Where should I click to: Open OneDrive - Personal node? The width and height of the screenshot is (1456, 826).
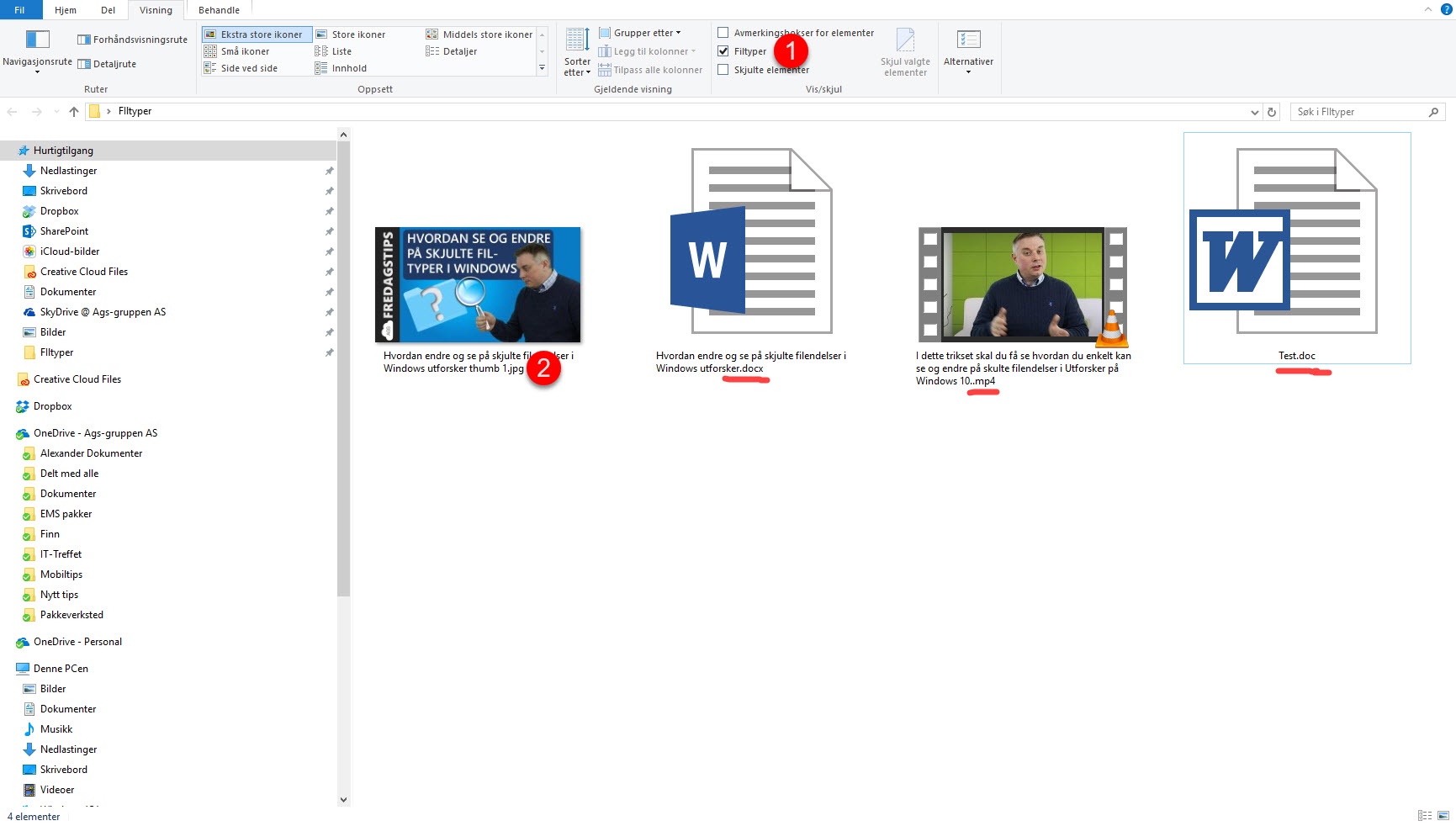tap(77, 642)
